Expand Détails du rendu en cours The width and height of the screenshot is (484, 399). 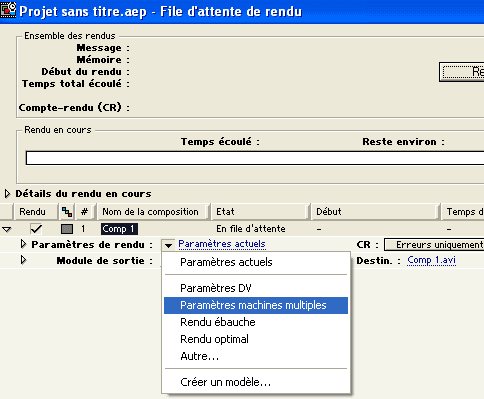tap(7, 194)
